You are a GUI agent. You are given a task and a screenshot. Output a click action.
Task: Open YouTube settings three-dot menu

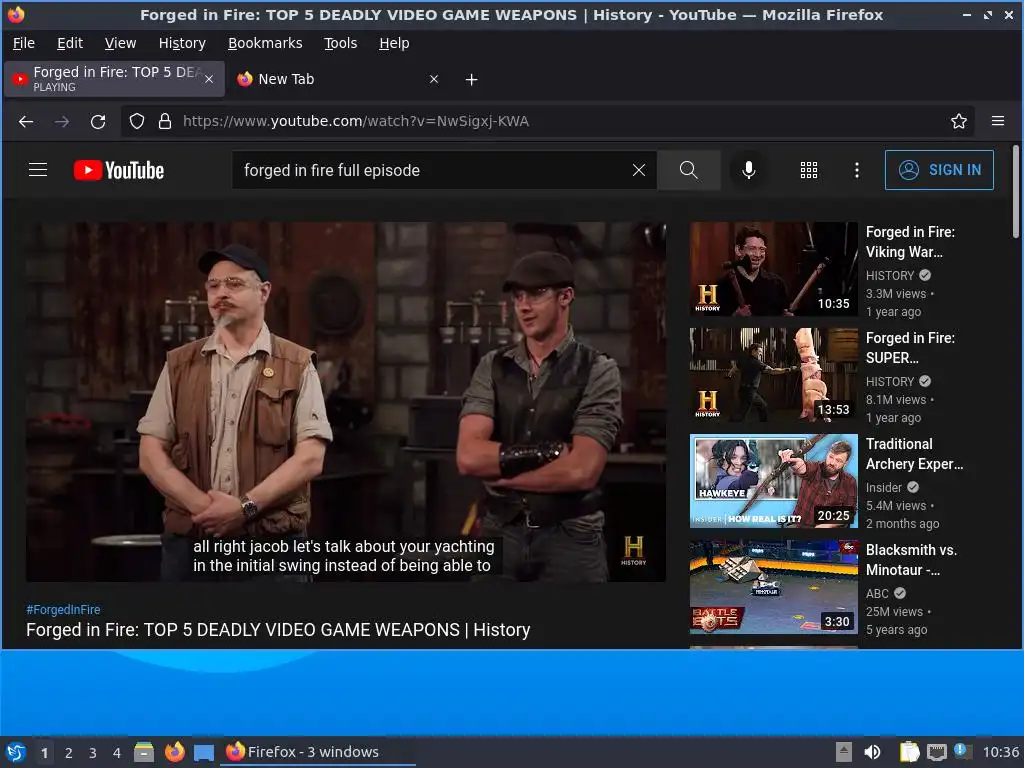857,170
